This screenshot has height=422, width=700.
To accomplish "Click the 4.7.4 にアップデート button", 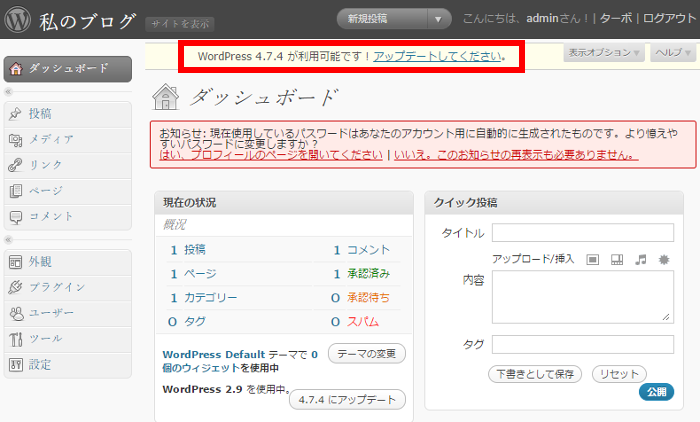I will [x=347, y=400].
